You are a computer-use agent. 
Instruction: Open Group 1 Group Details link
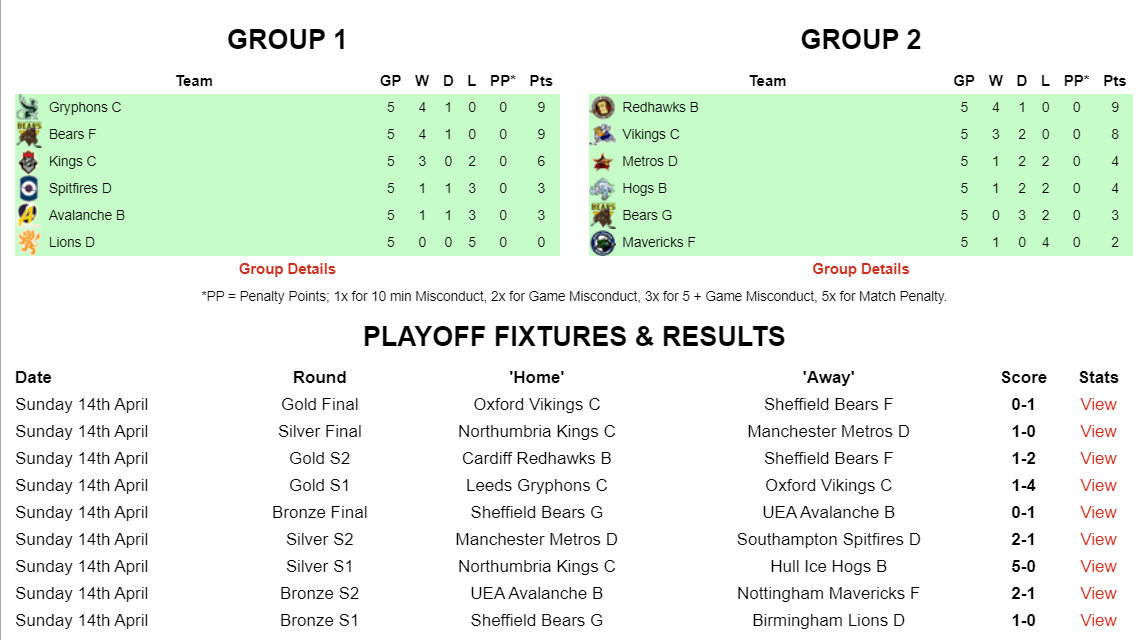287,269
